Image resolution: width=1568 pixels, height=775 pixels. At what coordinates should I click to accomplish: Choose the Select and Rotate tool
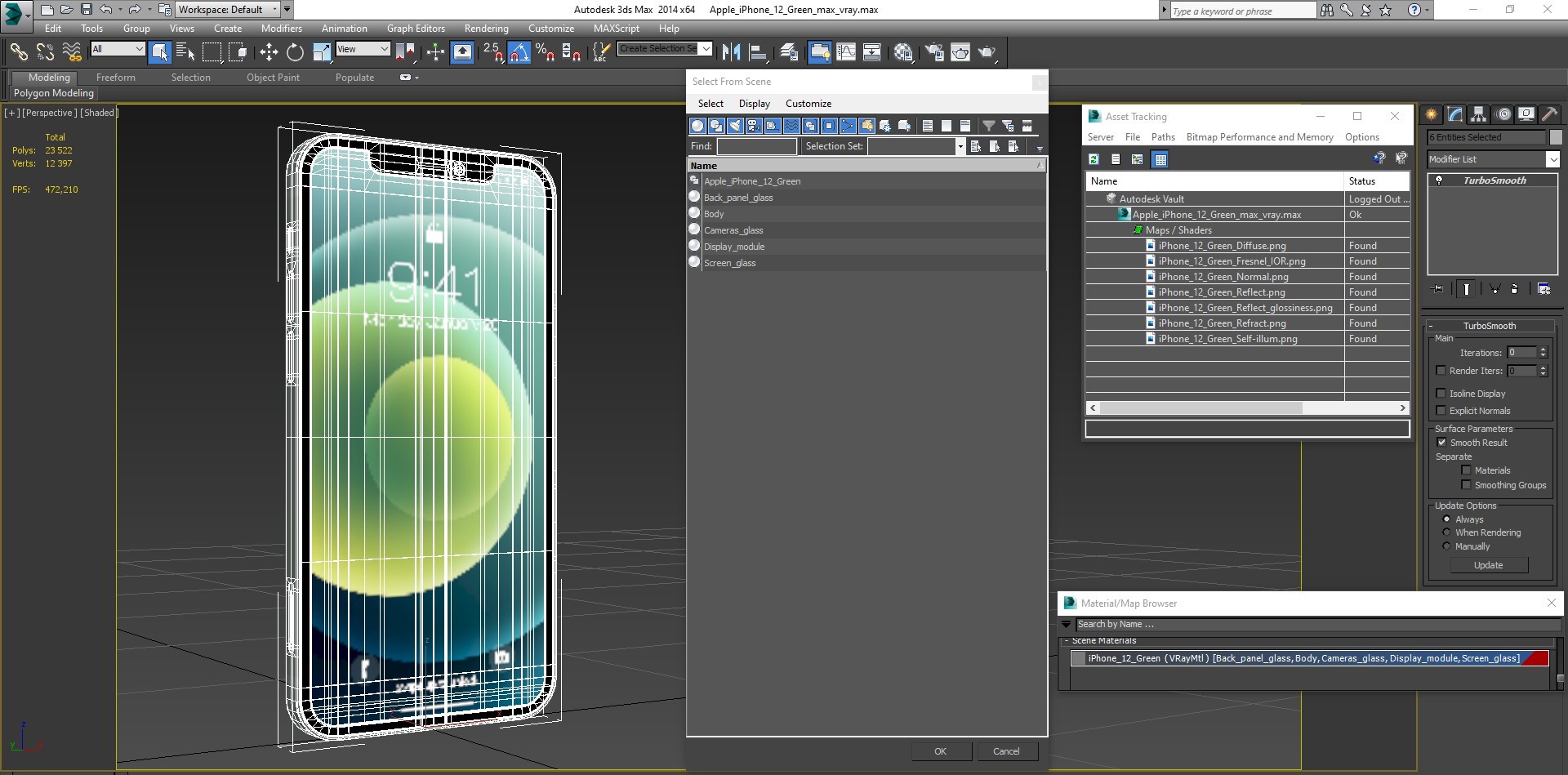pyautogui.click(x=295, y=52)
